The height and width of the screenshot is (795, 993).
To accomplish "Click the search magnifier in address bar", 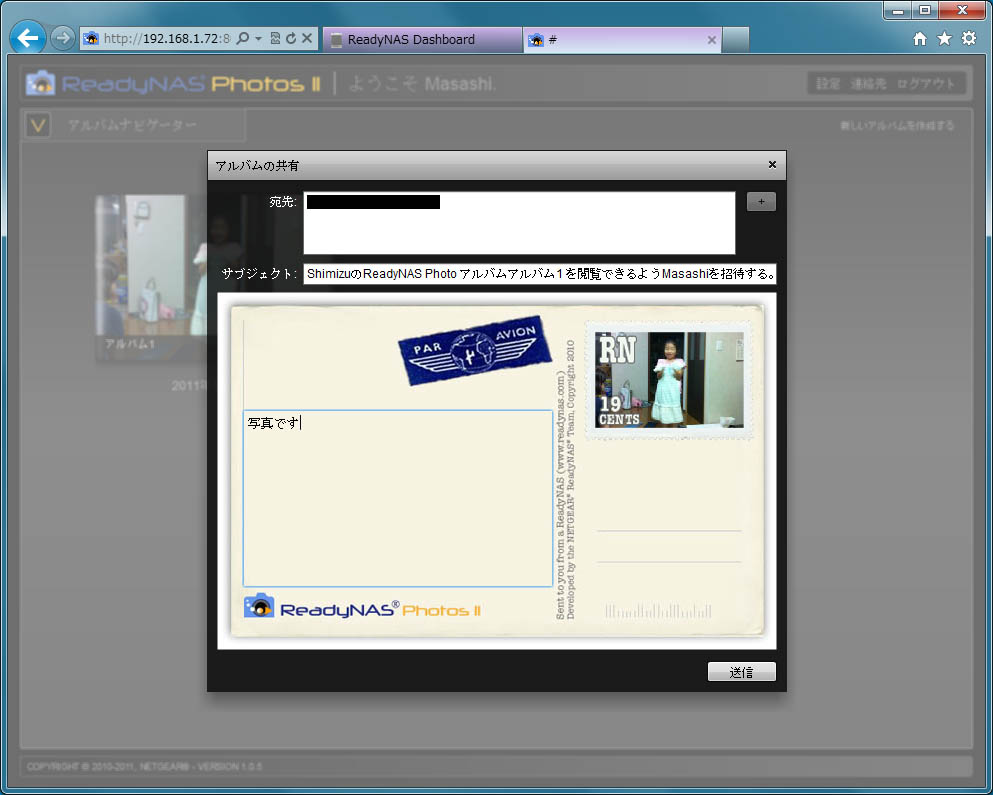I will (243, 39).
